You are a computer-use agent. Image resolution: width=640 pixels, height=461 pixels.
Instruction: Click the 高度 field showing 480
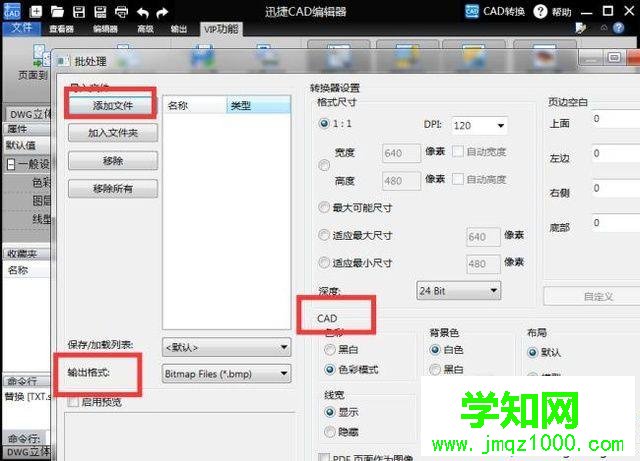pos(401,180)
